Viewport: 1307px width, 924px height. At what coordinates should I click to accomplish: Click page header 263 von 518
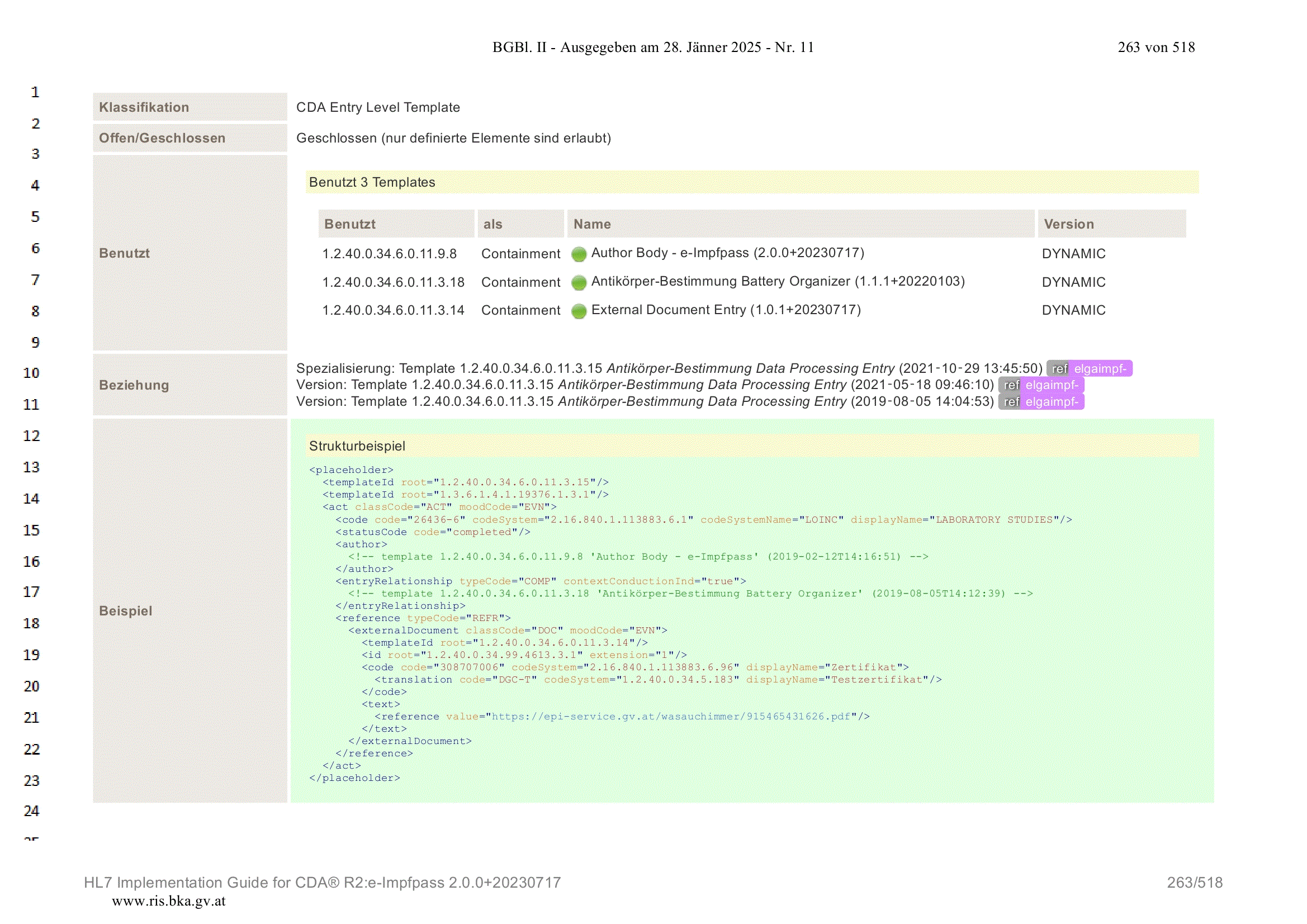click(x=1156, y=48)
